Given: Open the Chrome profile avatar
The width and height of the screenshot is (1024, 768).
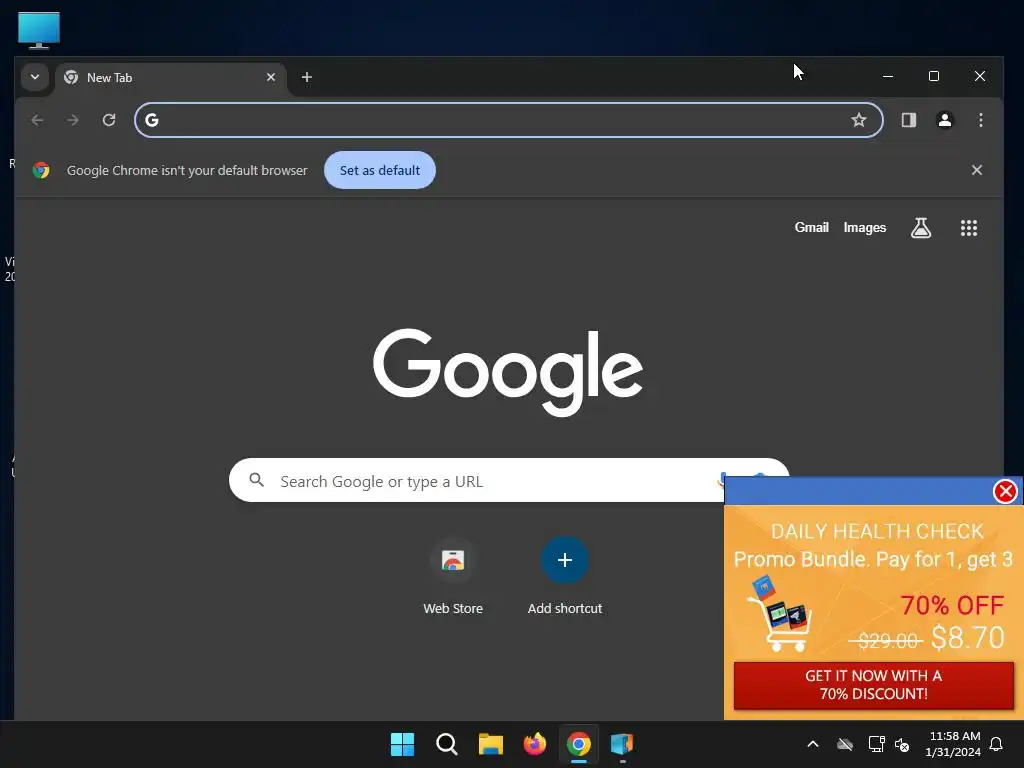Looking at the screenshot, I should [x=944, y=120].
